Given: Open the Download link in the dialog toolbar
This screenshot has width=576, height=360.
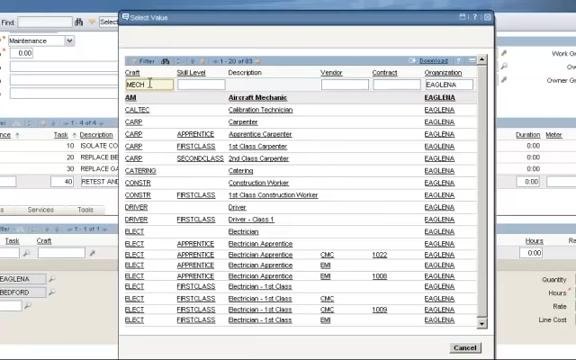Looking at the screenshot, I should [433, 61].
